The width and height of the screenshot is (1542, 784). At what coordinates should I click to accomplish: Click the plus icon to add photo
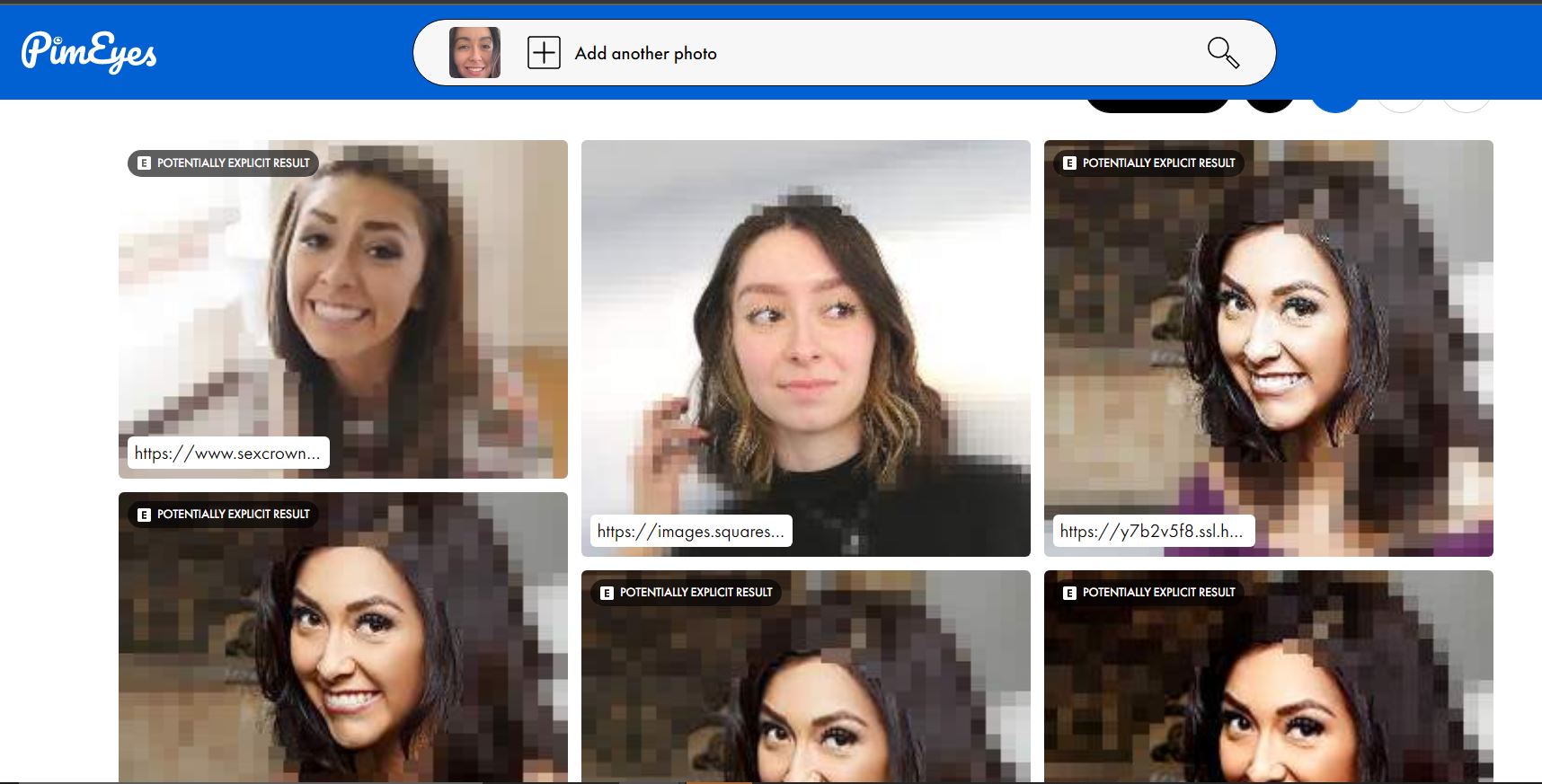click(544, 53)
